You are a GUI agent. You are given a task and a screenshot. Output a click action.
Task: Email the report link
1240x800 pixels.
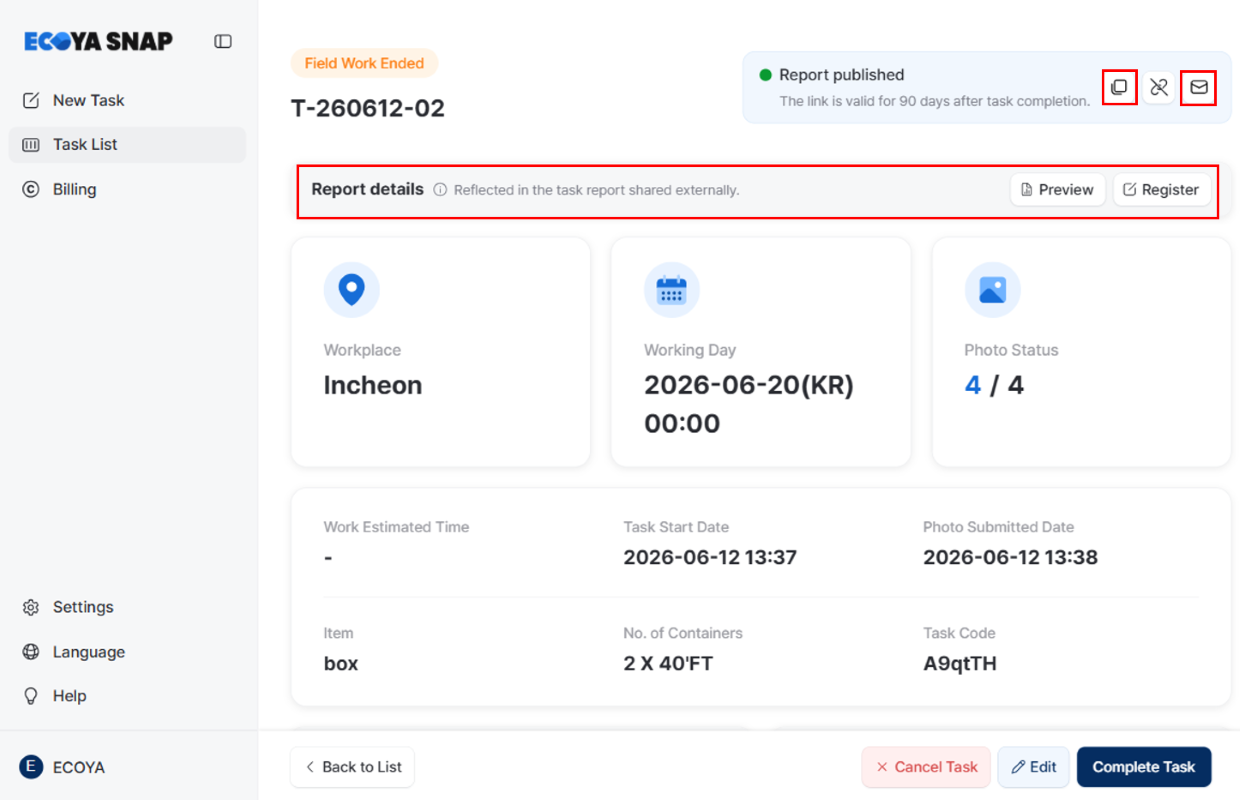(x=1198, y=87)
